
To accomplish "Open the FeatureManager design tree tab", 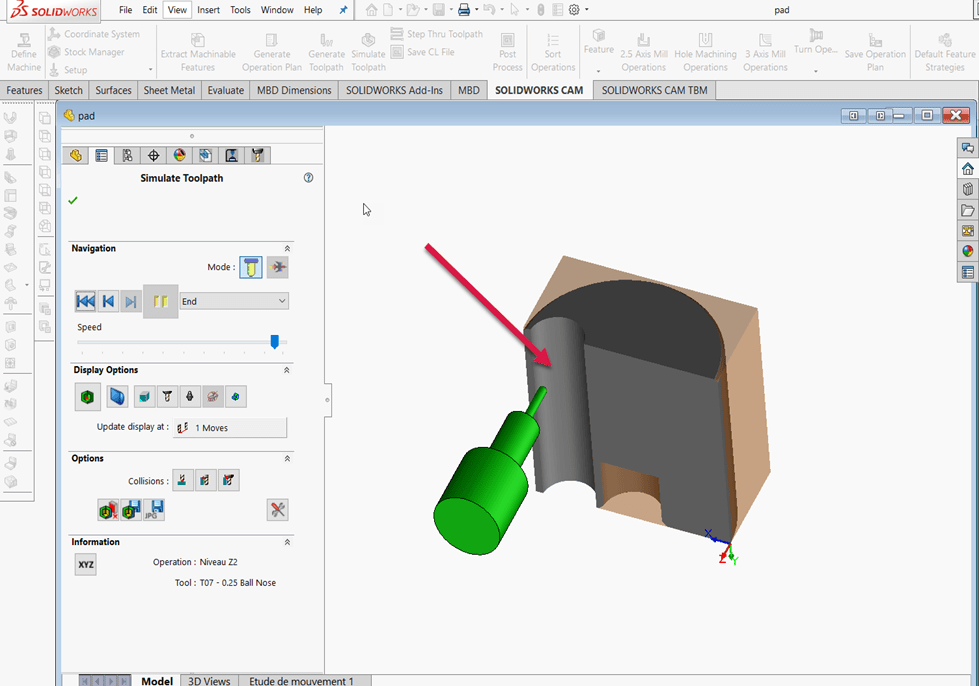I will pos(76,155).
